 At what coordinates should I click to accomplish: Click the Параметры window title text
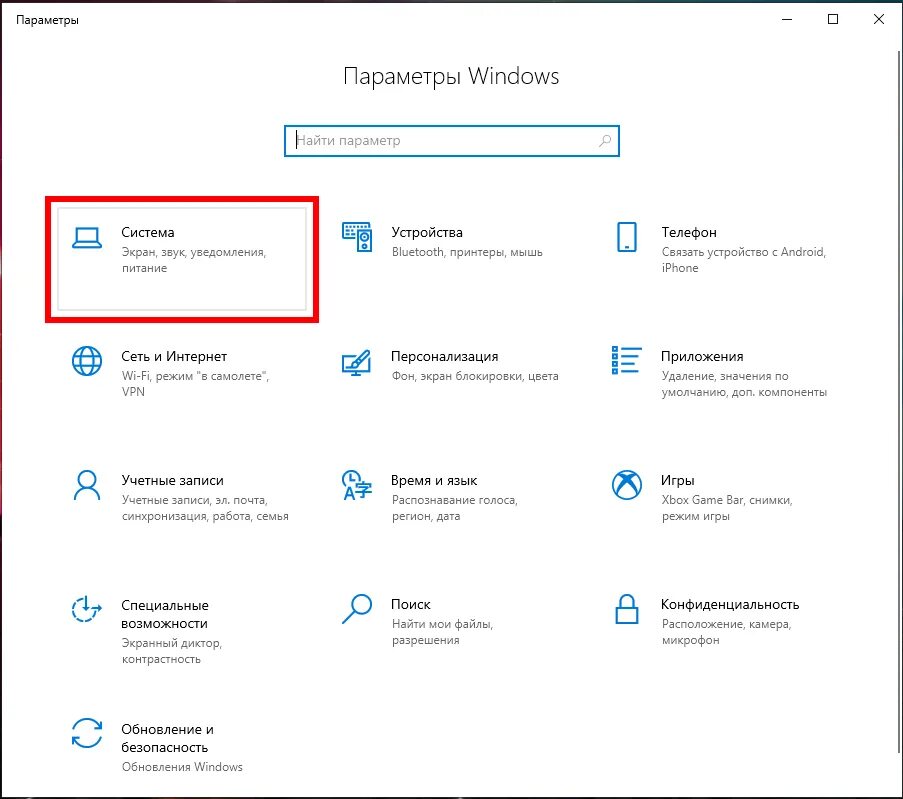tap(47, 20)
